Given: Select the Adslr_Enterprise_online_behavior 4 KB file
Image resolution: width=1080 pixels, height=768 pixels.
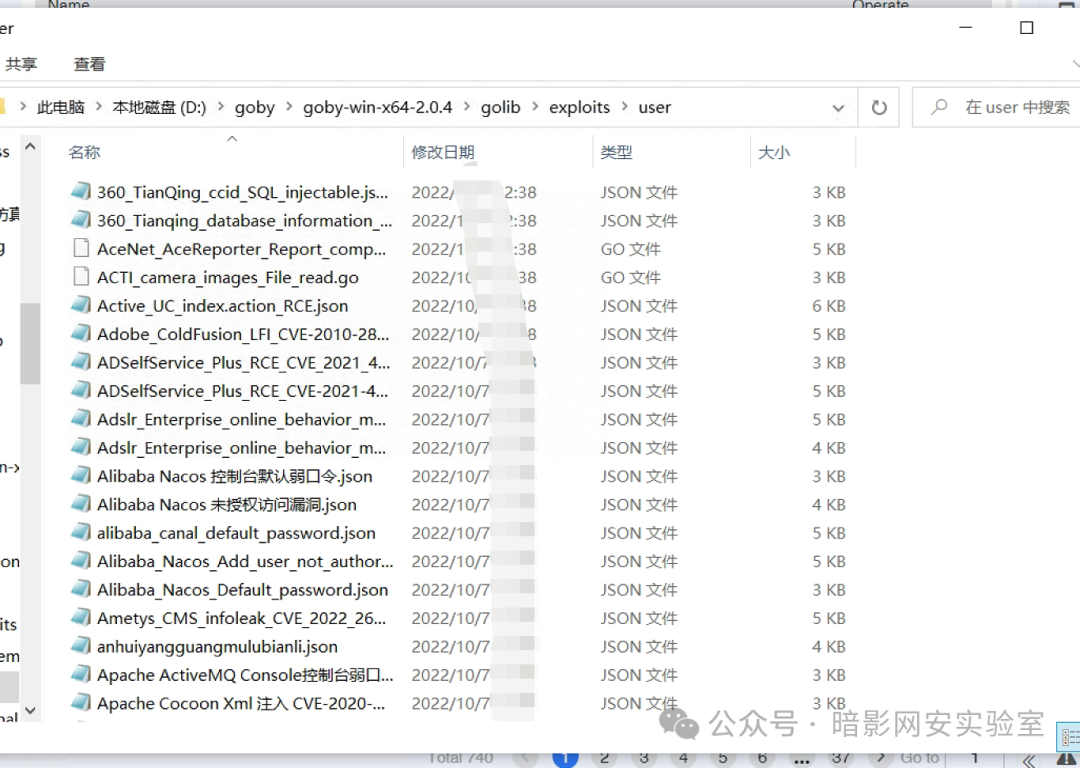Looking at the screenshot, I should coord(241,447).
